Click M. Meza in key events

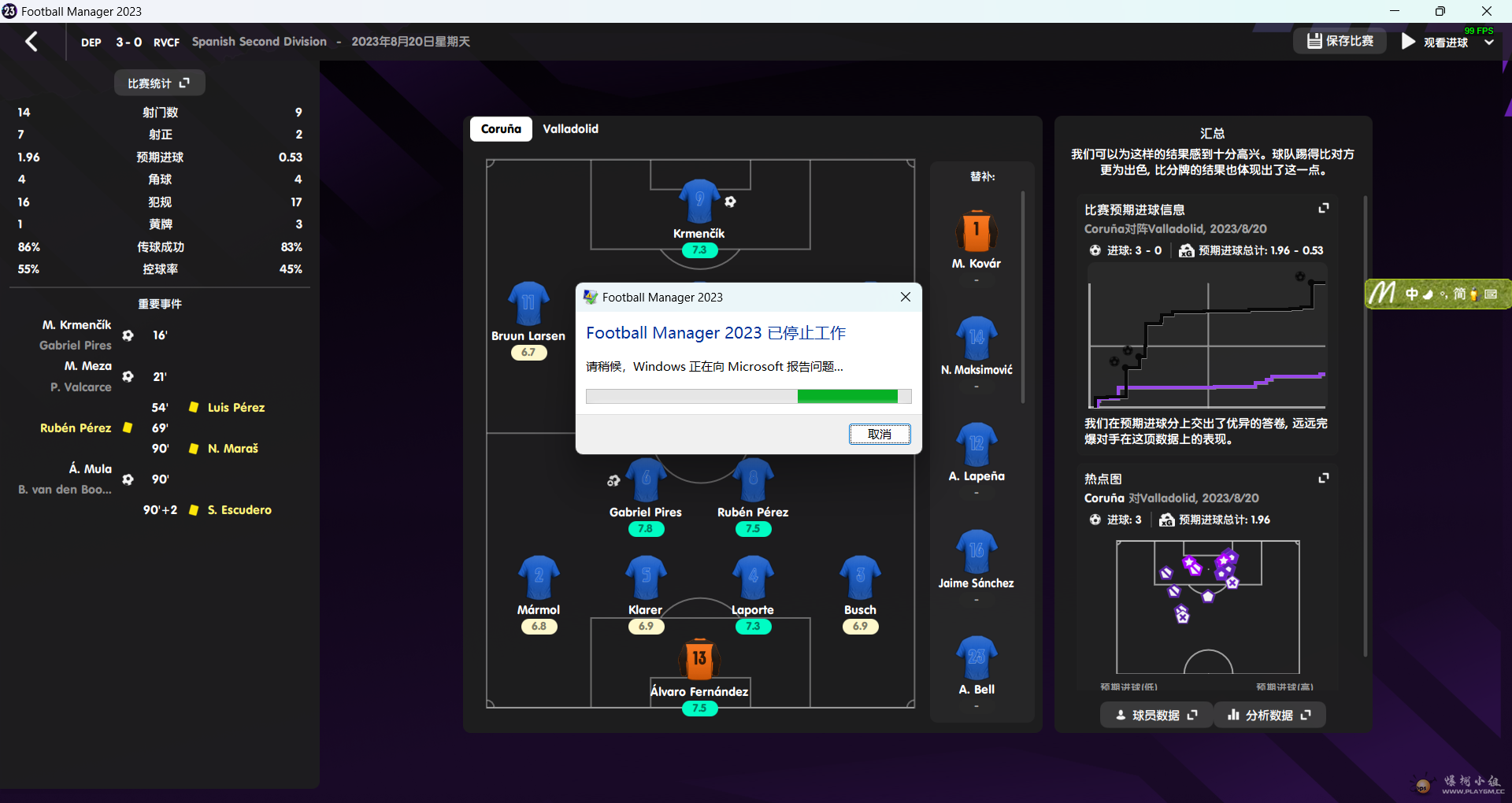click(x=87, y=366)
